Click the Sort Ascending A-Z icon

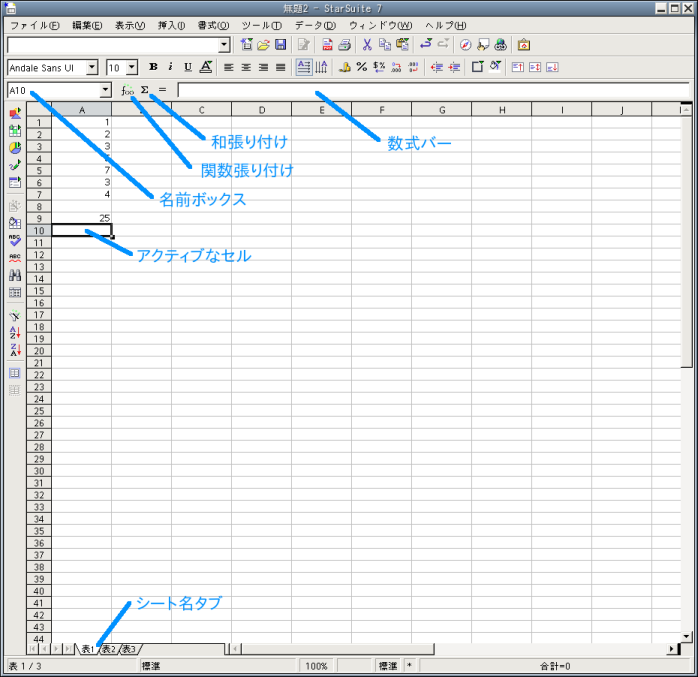pos(15,332)
